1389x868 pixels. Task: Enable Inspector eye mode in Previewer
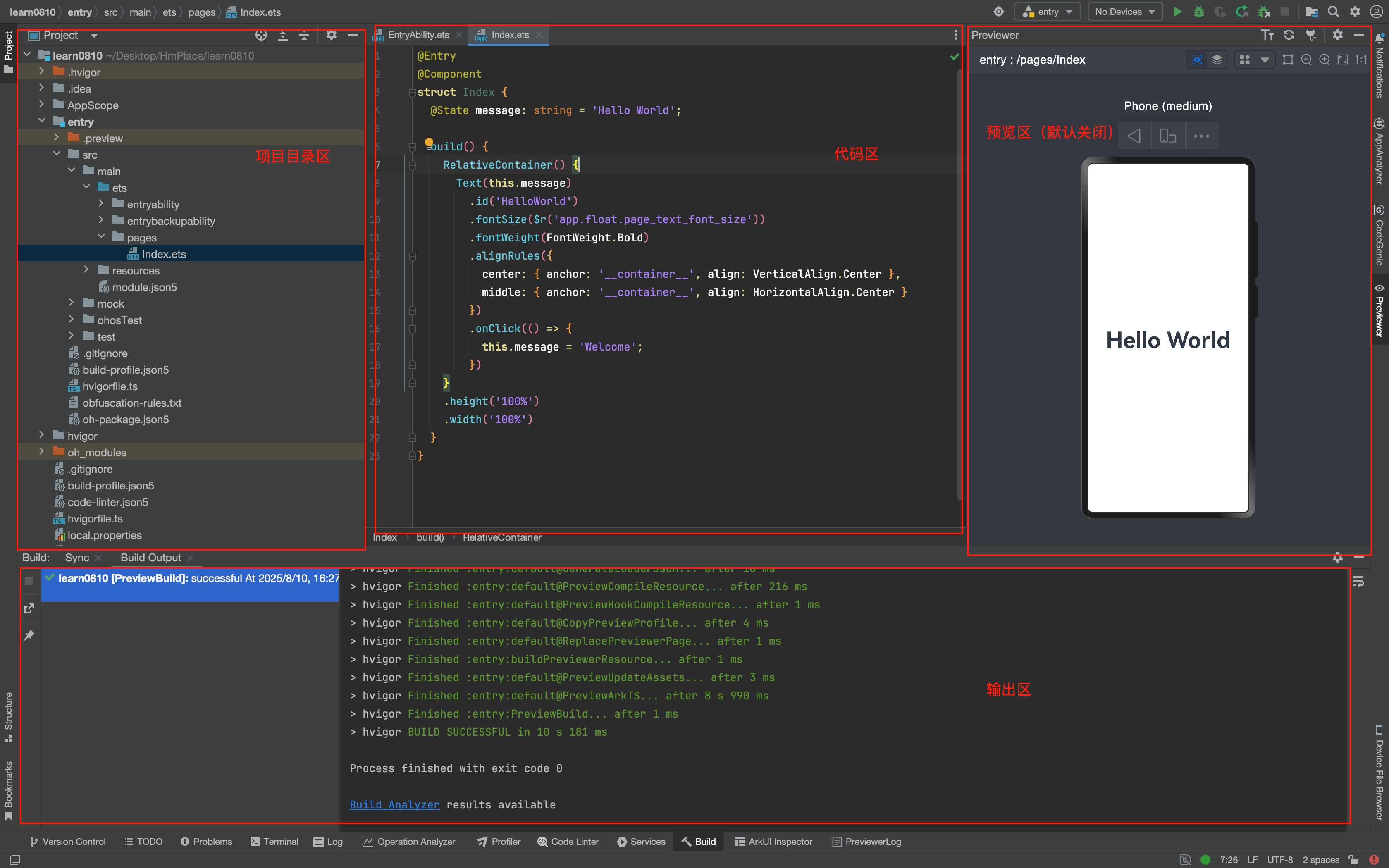pyautogui.click(x=1197, y=60)
